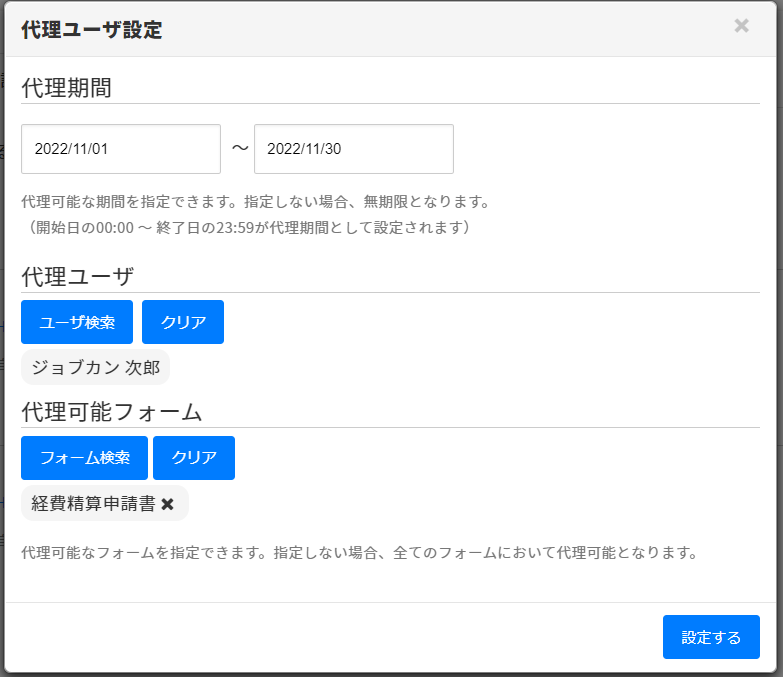Click the help text about 無期限 period
783x677 pixels.
pos(255,202)
